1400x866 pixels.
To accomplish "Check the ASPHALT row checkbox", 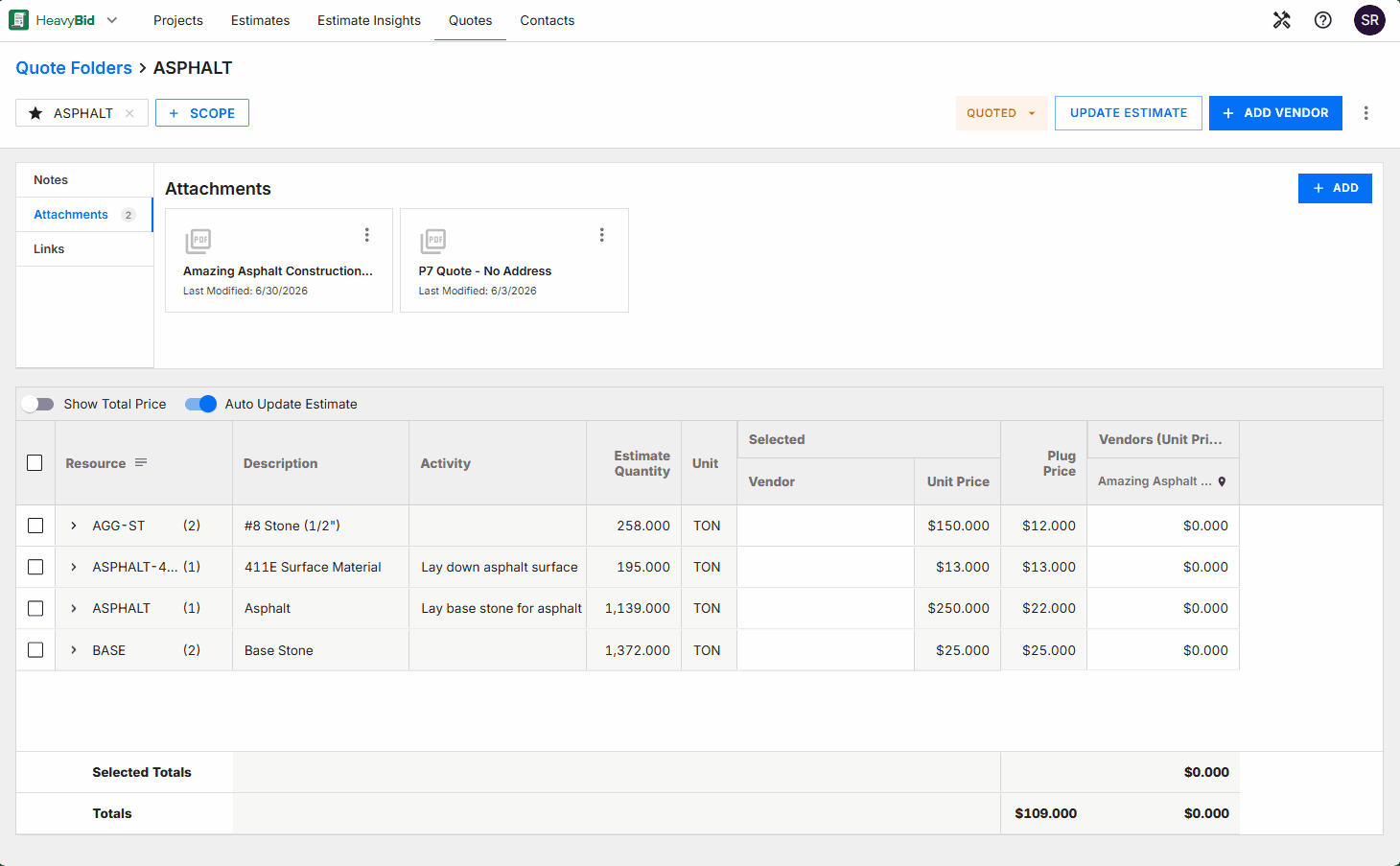I will coord(35,608).
